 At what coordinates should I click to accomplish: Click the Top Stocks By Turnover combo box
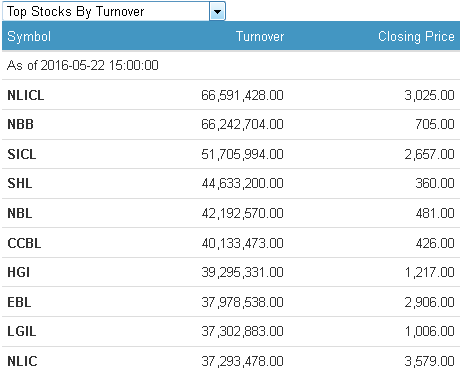(x=114, y=11)
